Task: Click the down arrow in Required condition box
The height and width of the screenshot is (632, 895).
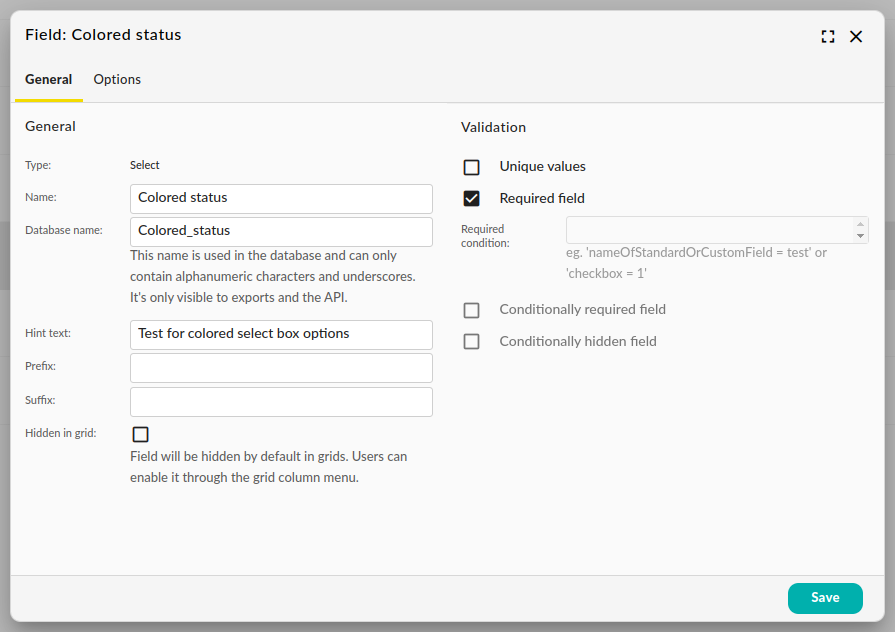Action: [x=860, y=237]
